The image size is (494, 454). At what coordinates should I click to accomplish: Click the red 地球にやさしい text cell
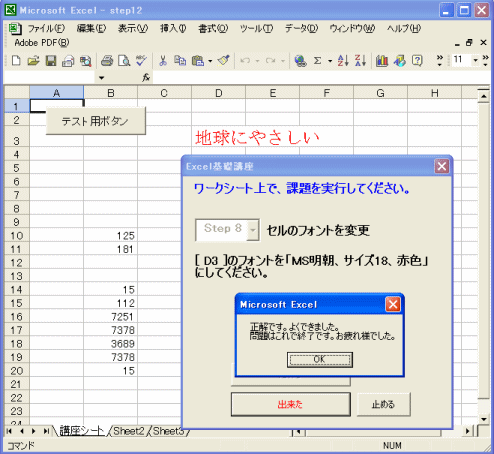pyautogui.click(x=257, y=138)
